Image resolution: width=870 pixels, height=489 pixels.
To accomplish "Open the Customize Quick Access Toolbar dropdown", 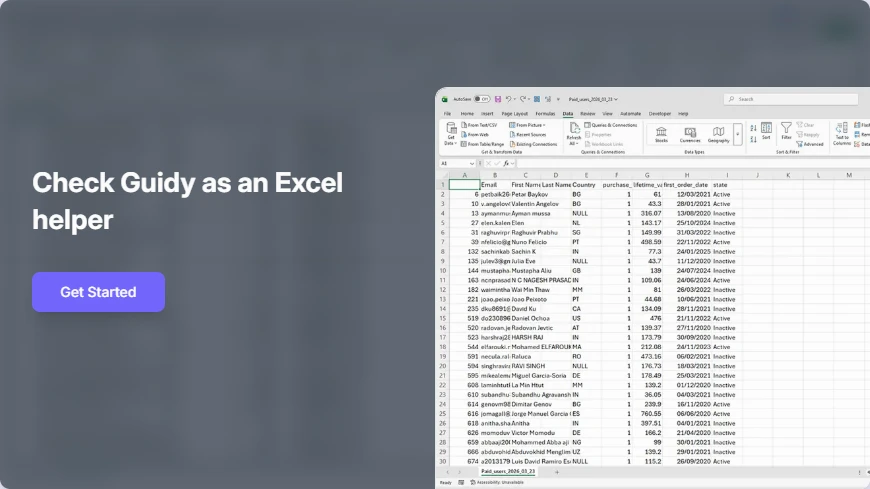I will [558, 99].
